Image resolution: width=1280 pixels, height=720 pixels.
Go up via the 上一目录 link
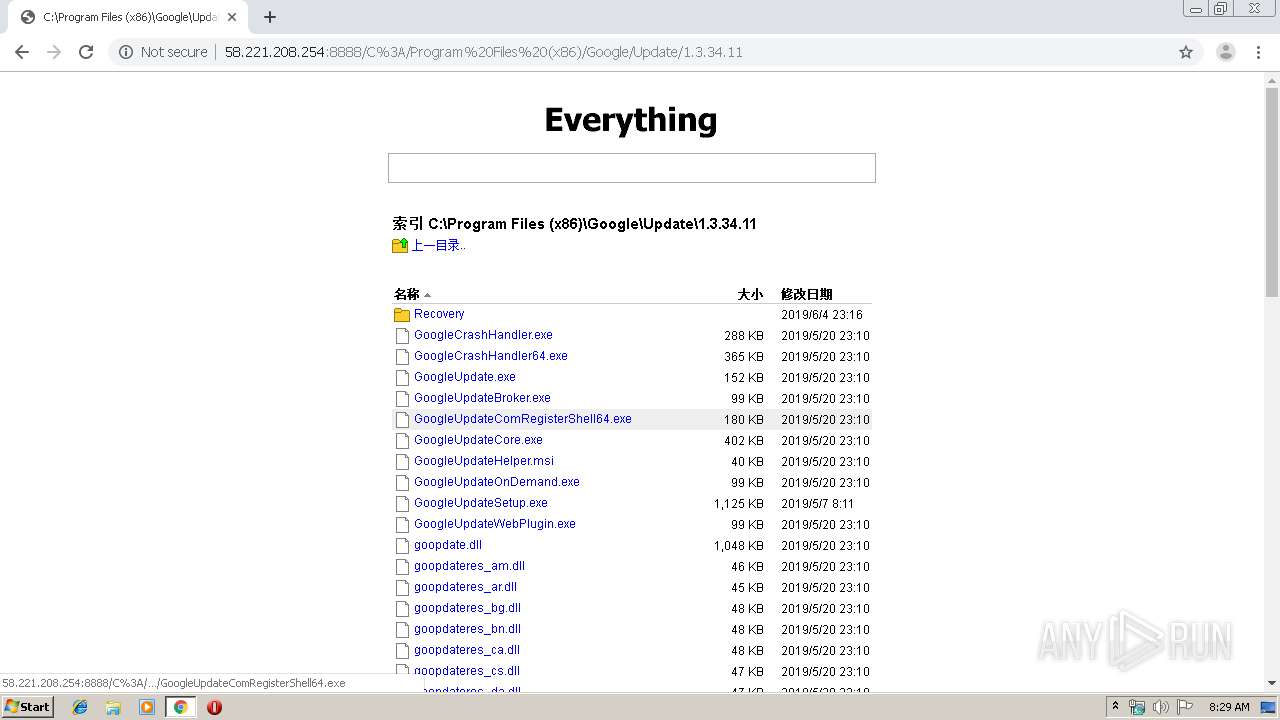click(438, 245)
